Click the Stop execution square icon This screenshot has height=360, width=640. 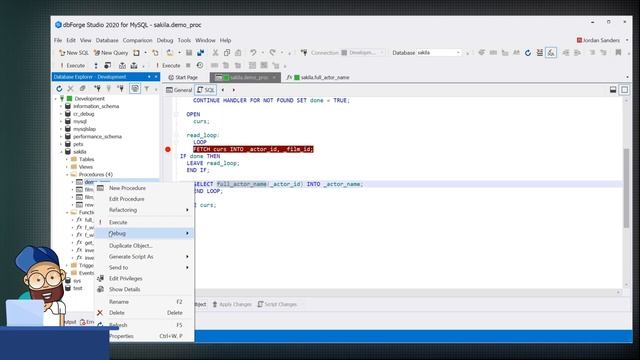coord(188,65)
